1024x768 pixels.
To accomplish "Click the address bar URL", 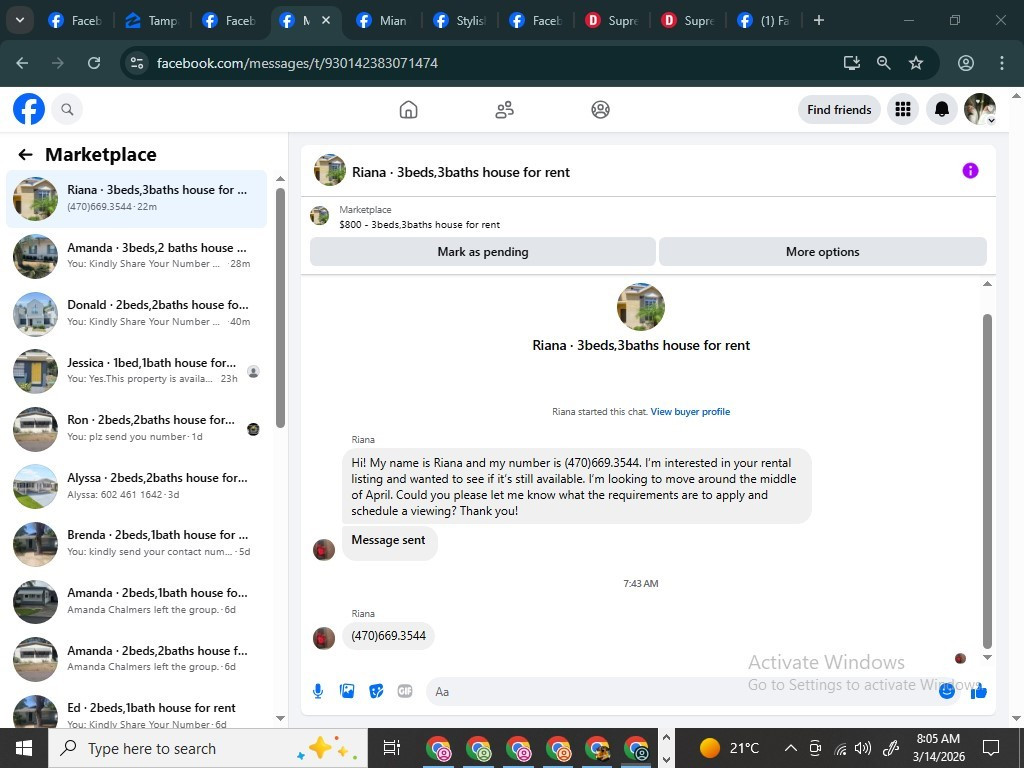I will tap(297, 63).
